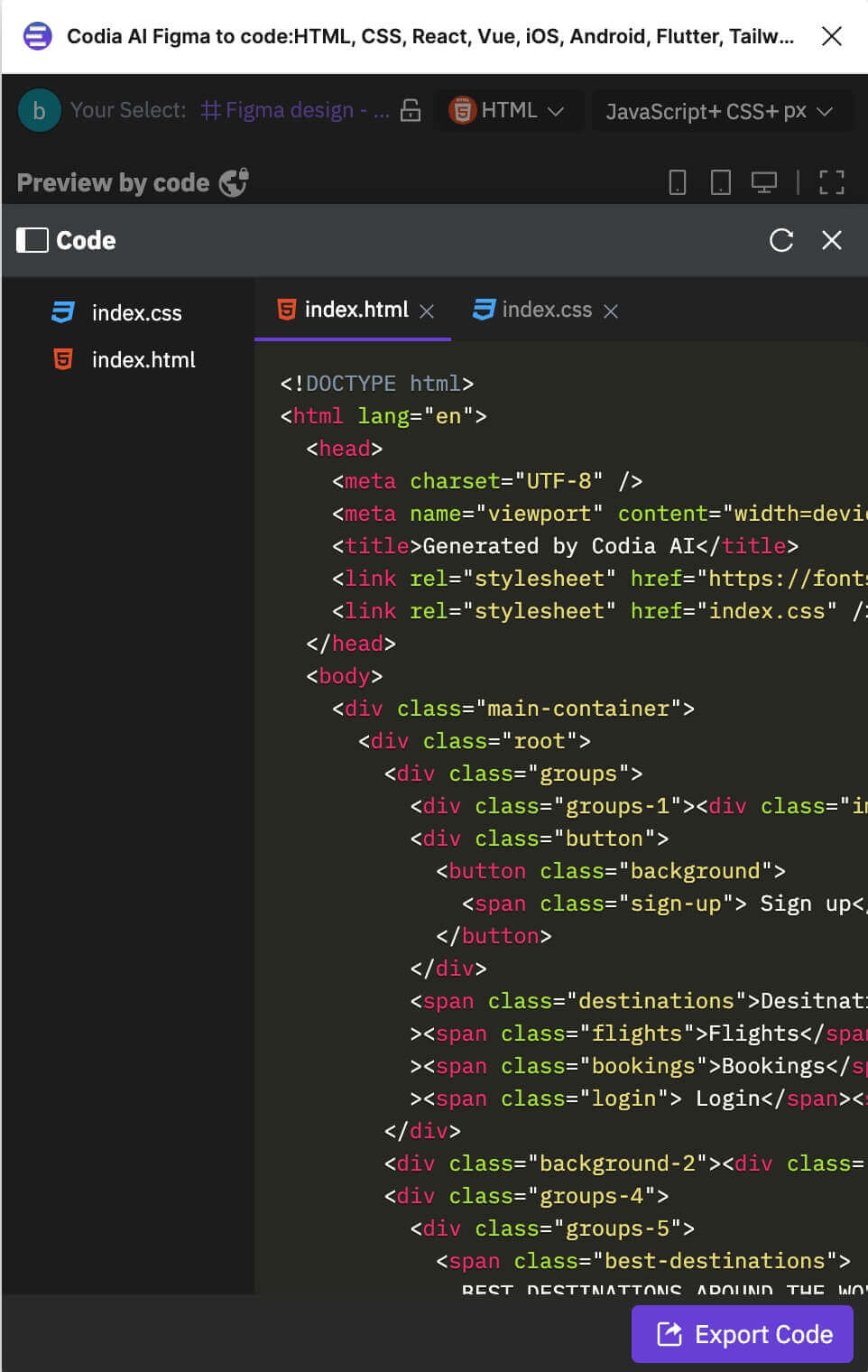Viewport: 868px width, 1372px height.
Task: Click the lock icon next to Figma design selection
Action: (410, 110)
